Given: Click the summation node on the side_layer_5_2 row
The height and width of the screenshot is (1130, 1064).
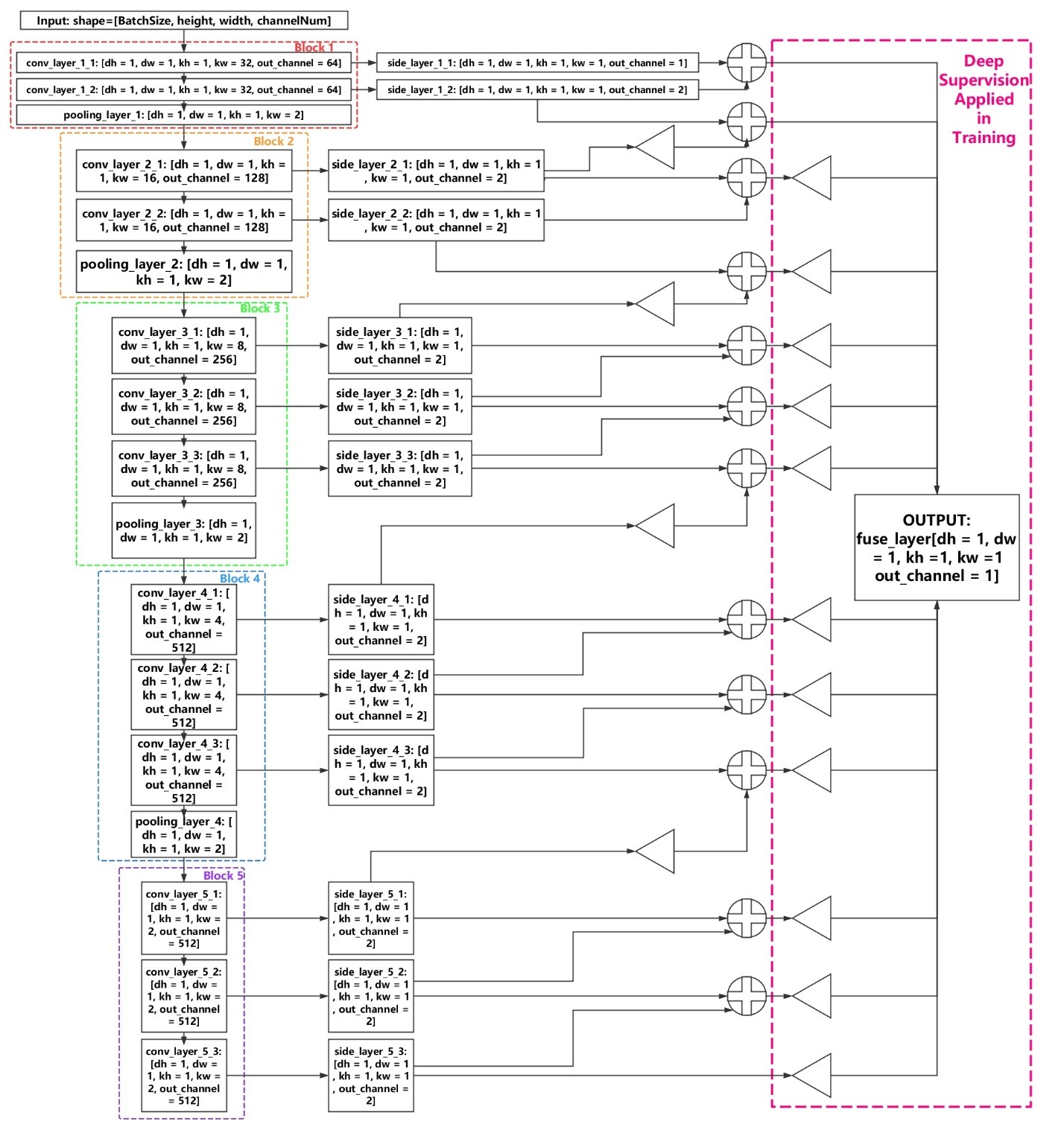Looking at the screenshot, I should click(746, 996).
